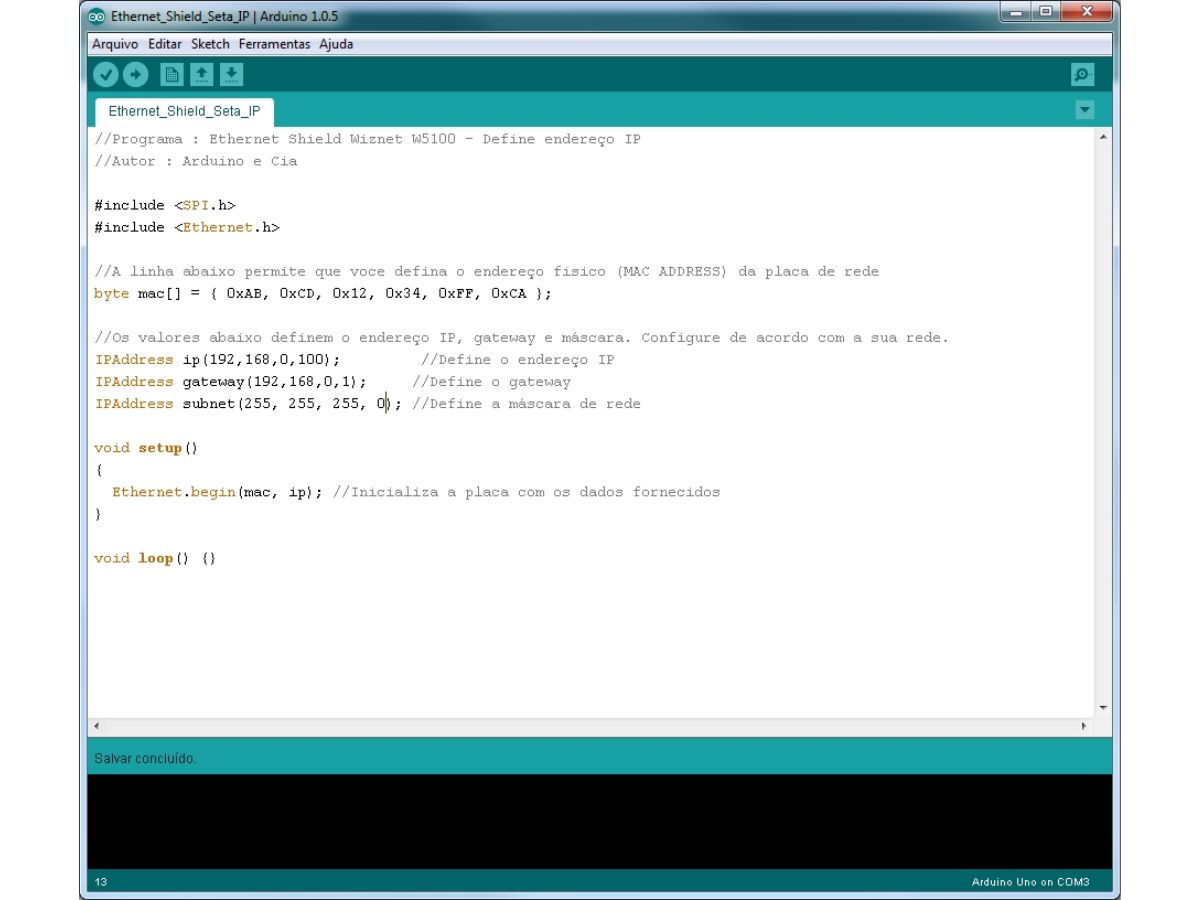Image resolution: width=1200 pixels, height=900 pixels.
Task: Click the horizontal scrollbar left arrow
Action: [x=96, y=726]
